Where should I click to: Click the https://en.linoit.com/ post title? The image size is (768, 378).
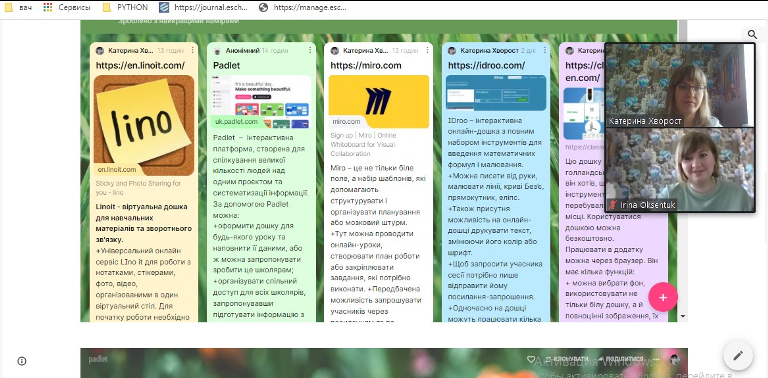click(141, 65)
